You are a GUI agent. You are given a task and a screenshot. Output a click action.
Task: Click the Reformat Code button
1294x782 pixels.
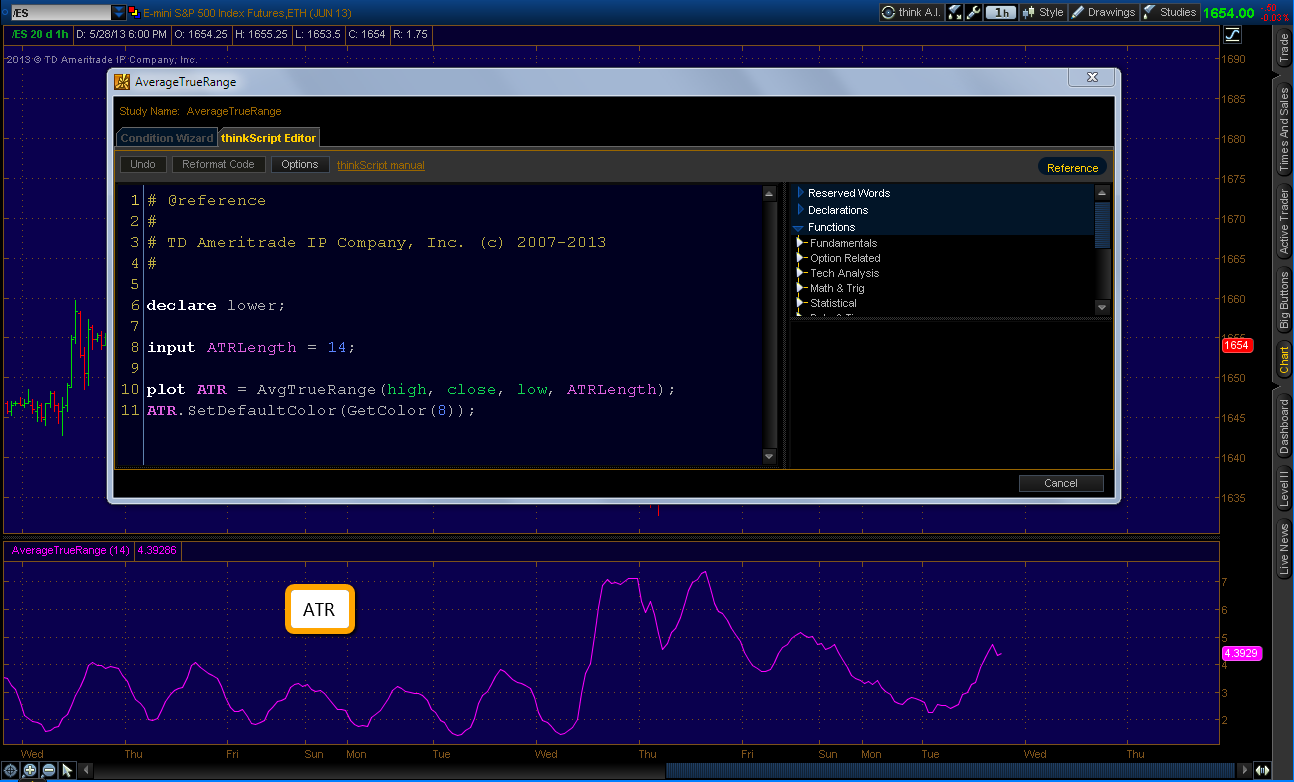coord(218,164)
